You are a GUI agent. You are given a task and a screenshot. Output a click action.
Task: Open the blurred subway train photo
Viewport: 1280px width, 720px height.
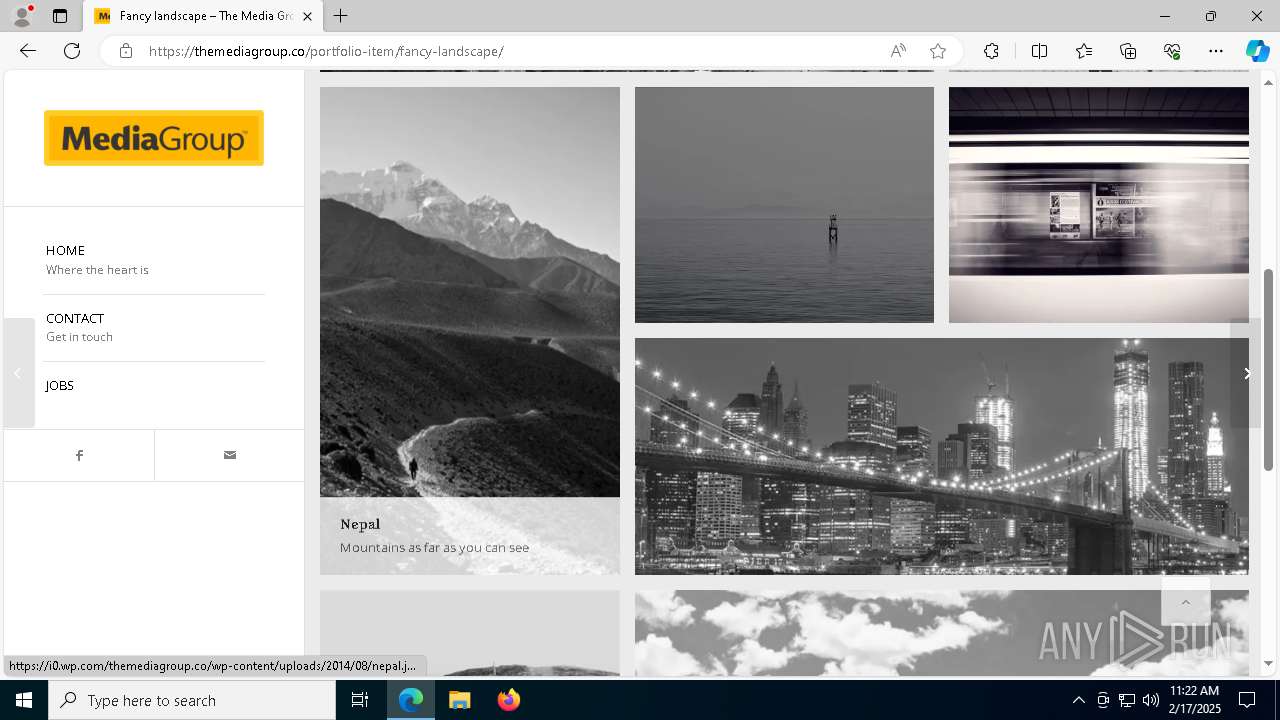(x=1099, y=205)
